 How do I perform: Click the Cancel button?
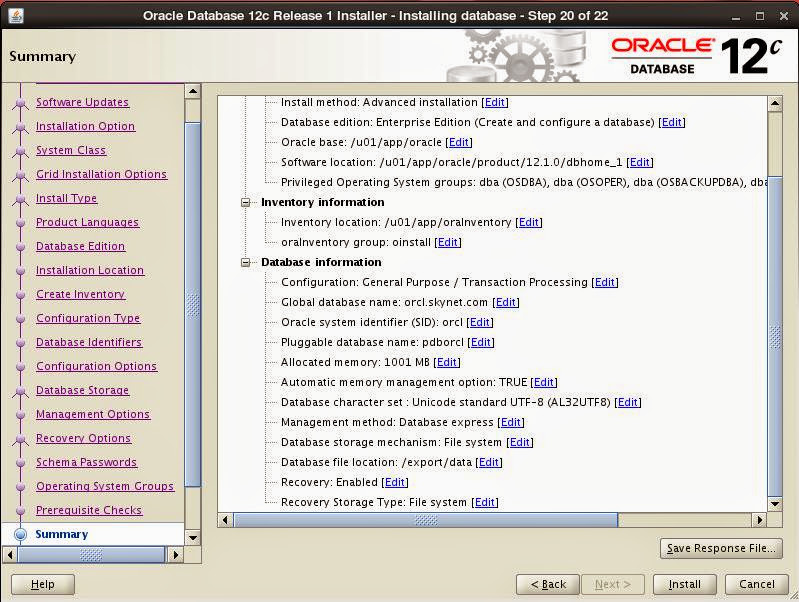(756, 584)
